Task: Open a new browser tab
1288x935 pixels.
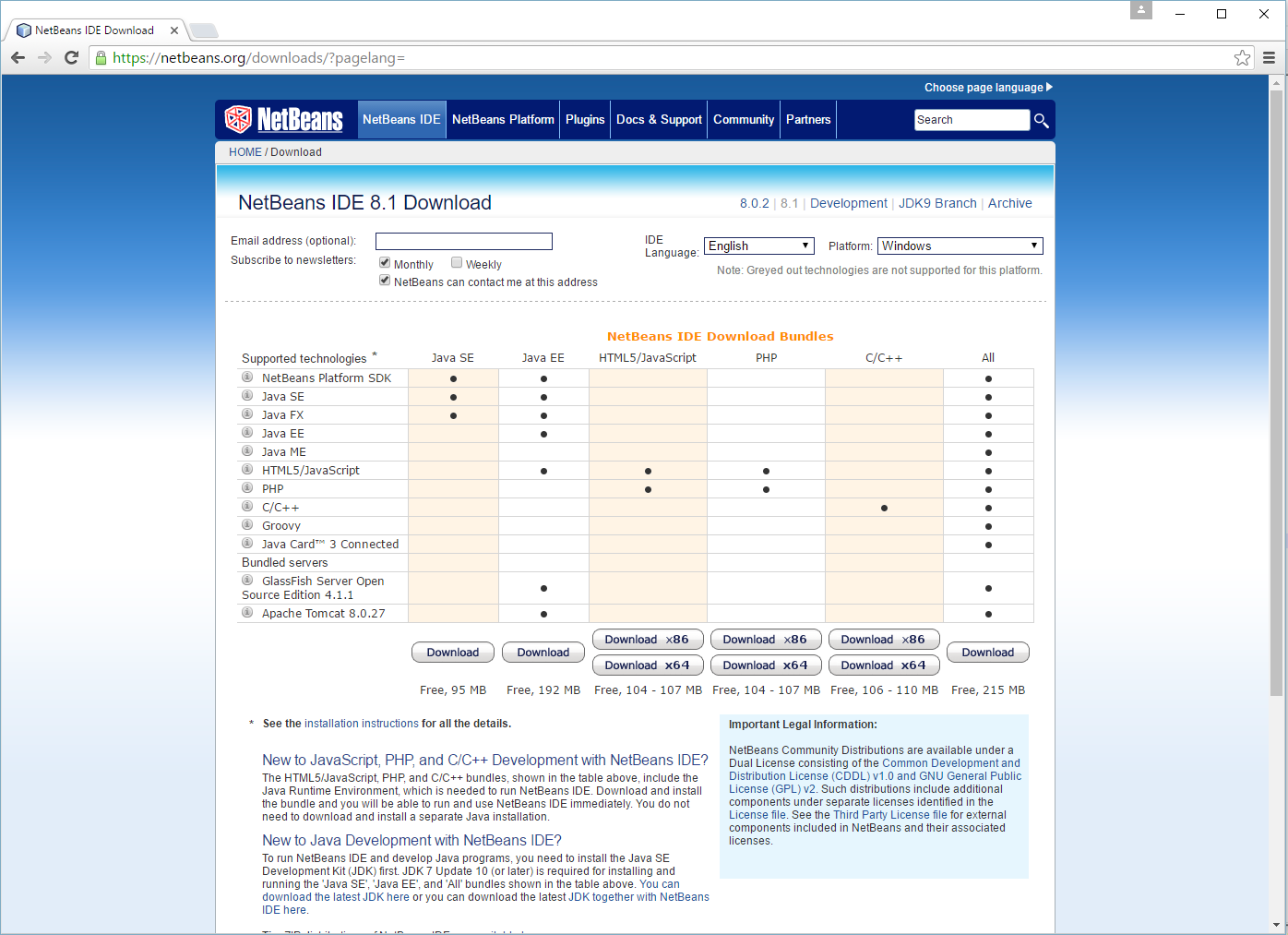Action: click(204, 30)
